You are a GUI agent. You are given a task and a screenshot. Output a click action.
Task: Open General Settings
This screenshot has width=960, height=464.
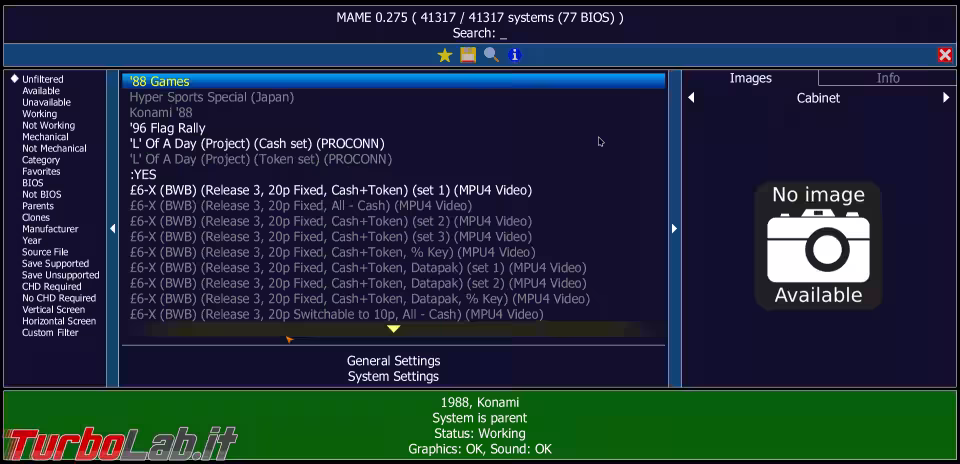pyautogui.click(x=393, y=361)
